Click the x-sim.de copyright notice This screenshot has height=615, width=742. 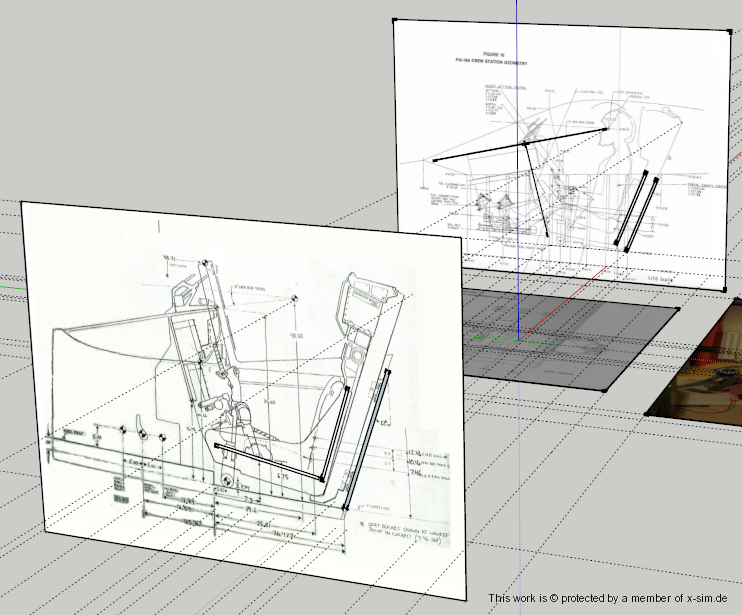coord(610,598)
